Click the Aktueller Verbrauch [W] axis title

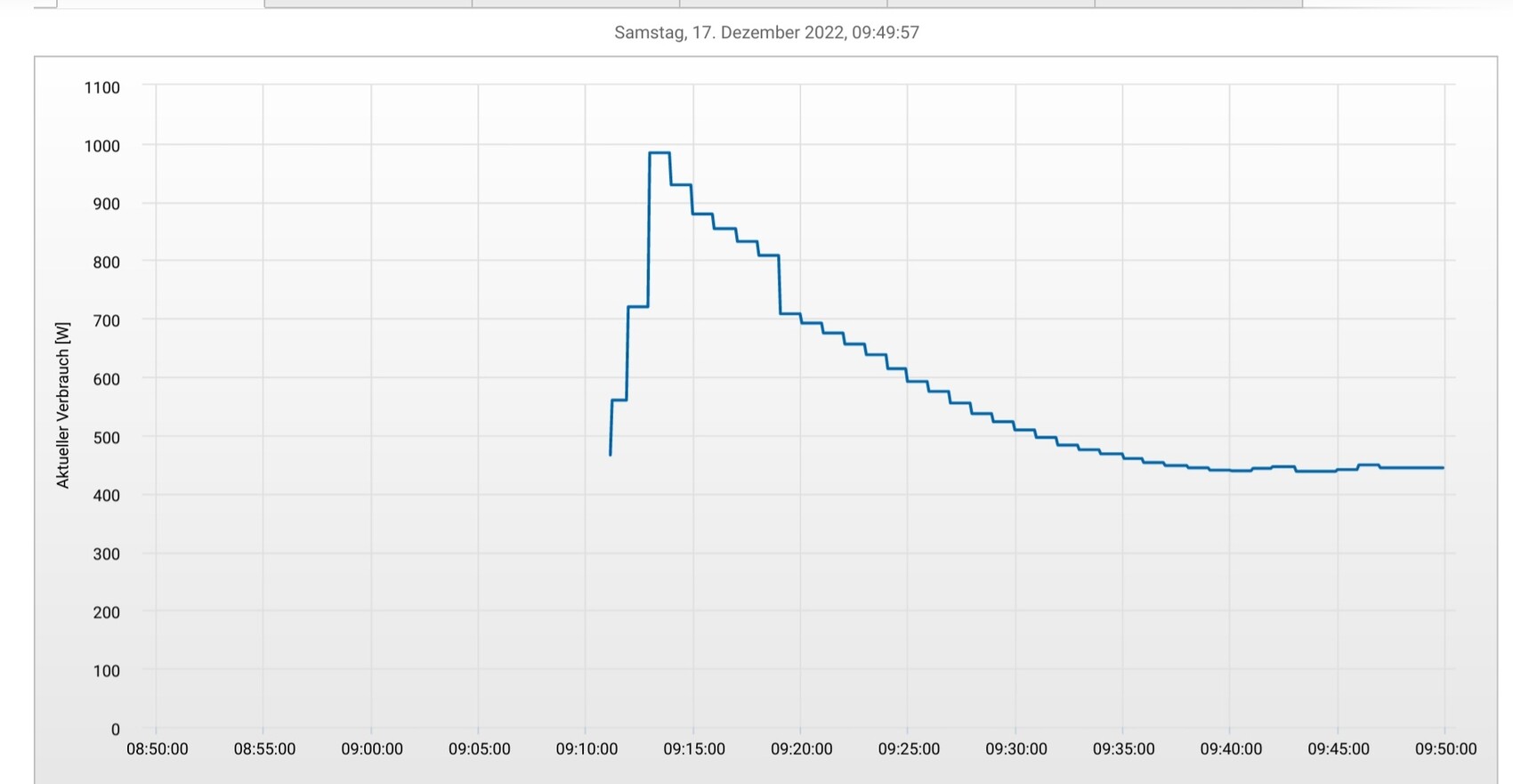62,405
